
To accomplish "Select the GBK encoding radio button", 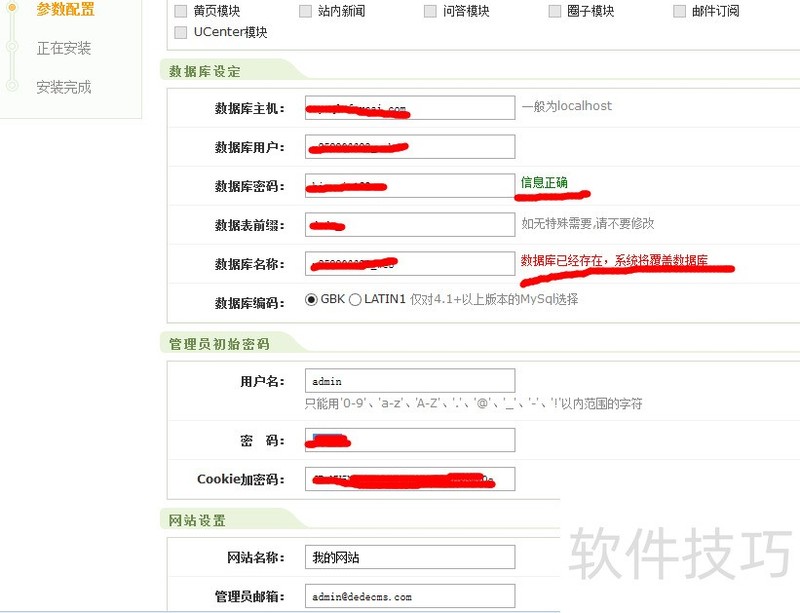I will (311, 299).
